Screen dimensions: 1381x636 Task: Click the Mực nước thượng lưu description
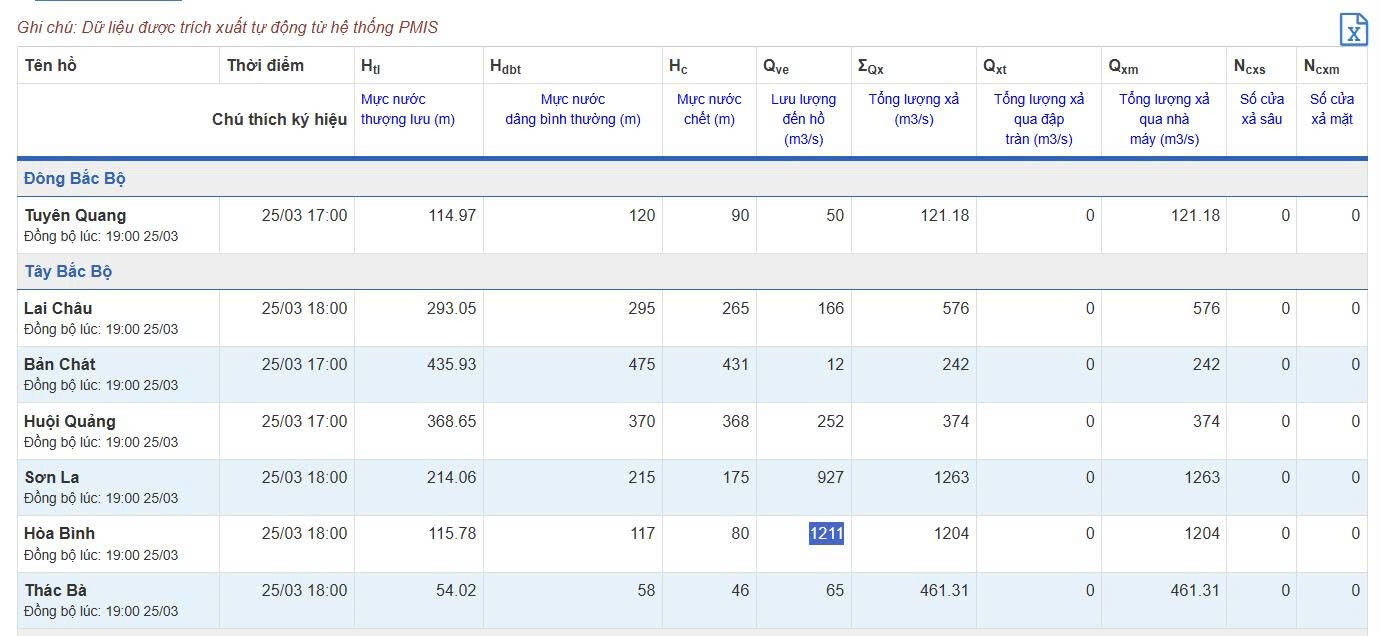pyautogui.click(x=407, y=109)
